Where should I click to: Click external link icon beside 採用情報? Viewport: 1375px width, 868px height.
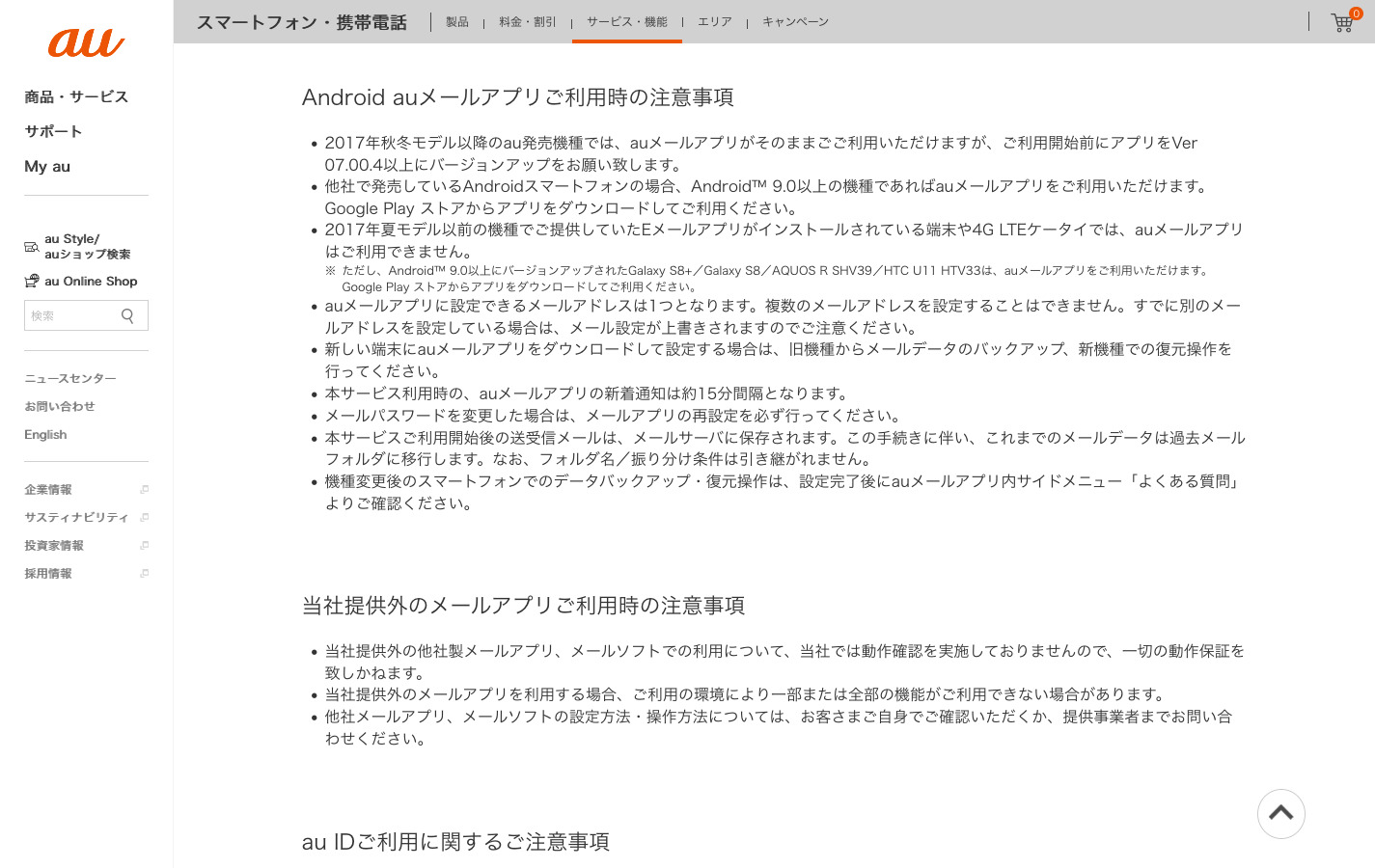pos(145,574)
